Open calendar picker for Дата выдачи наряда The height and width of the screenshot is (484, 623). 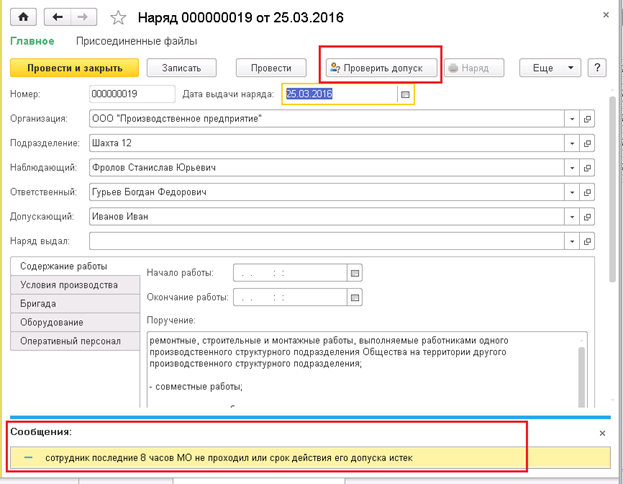point(405,94)
